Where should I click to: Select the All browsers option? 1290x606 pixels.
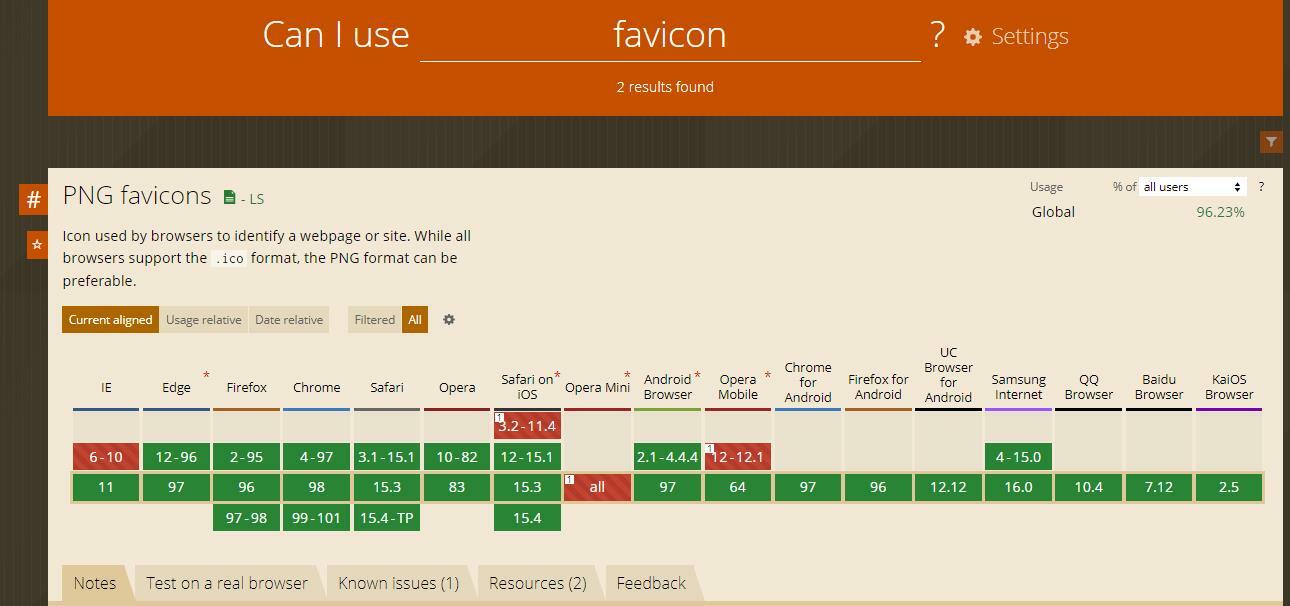[415, 320]
